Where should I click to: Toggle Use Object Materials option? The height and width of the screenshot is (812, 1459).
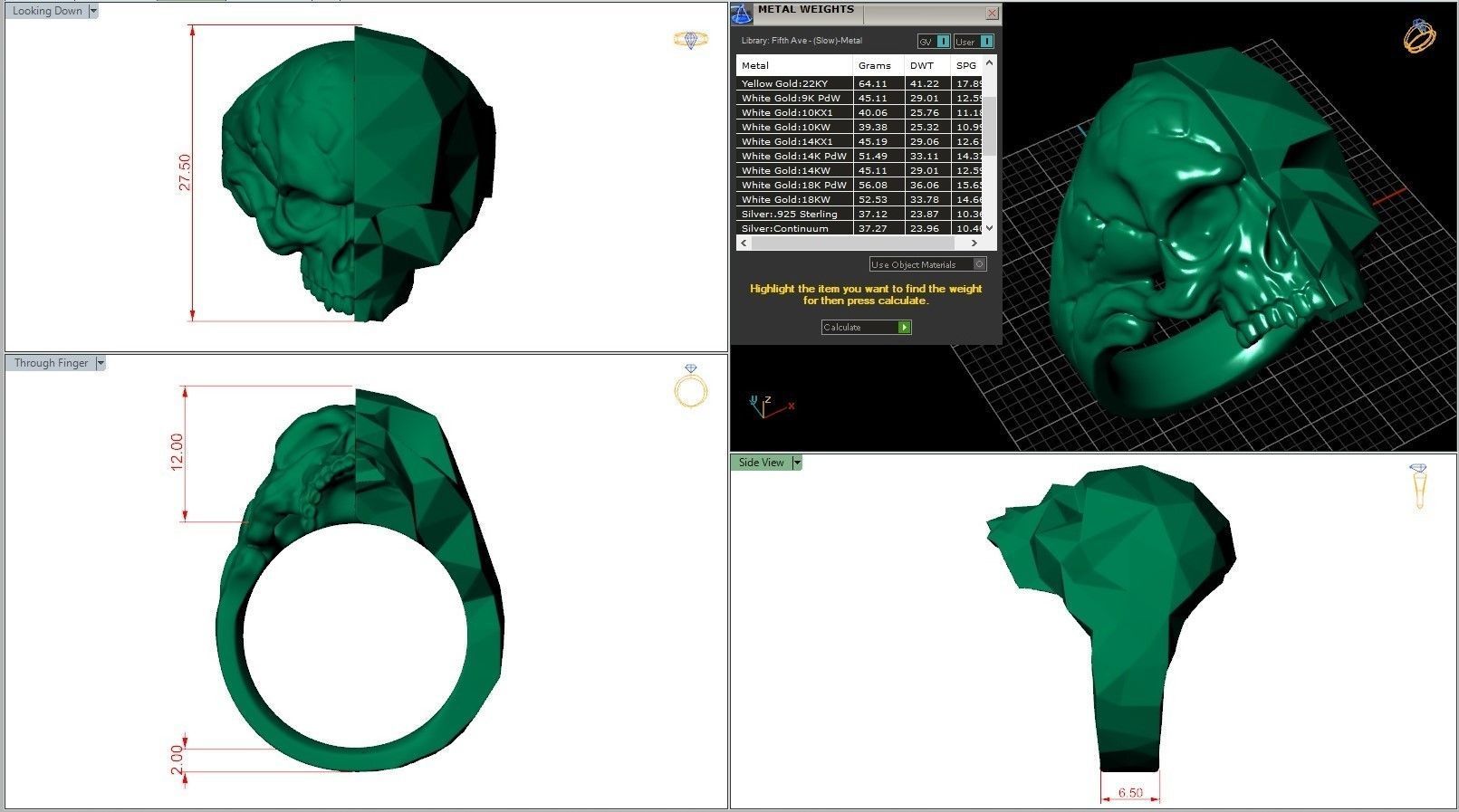(x=927, y=264)
